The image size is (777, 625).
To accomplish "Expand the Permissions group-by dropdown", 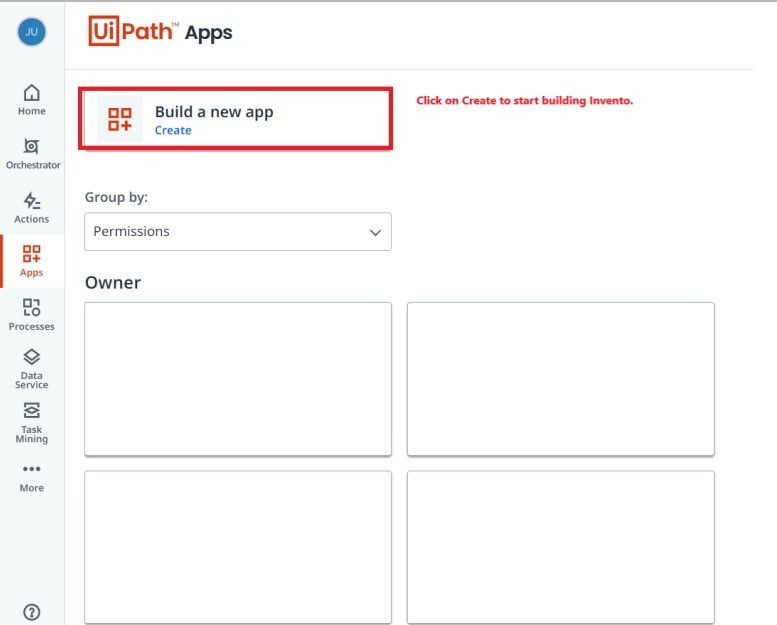I will click(x=238, y=231).
